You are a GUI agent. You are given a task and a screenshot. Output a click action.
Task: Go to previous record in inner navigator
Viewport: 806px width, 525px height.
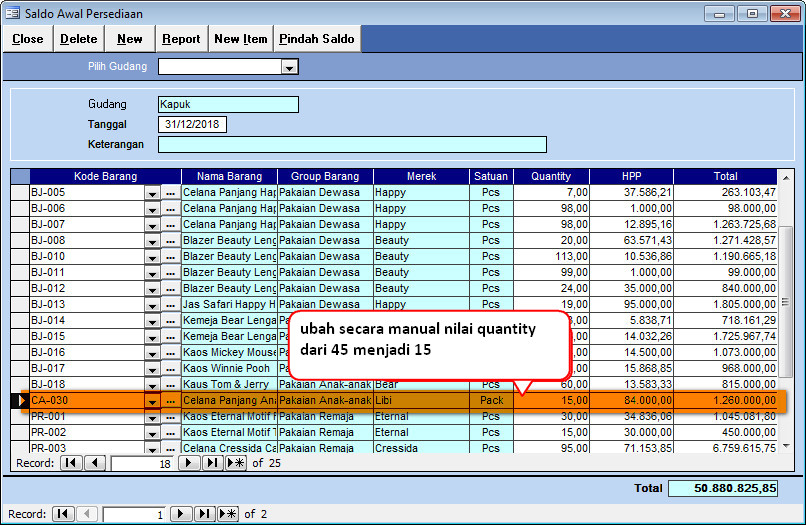tap(94, 463)
